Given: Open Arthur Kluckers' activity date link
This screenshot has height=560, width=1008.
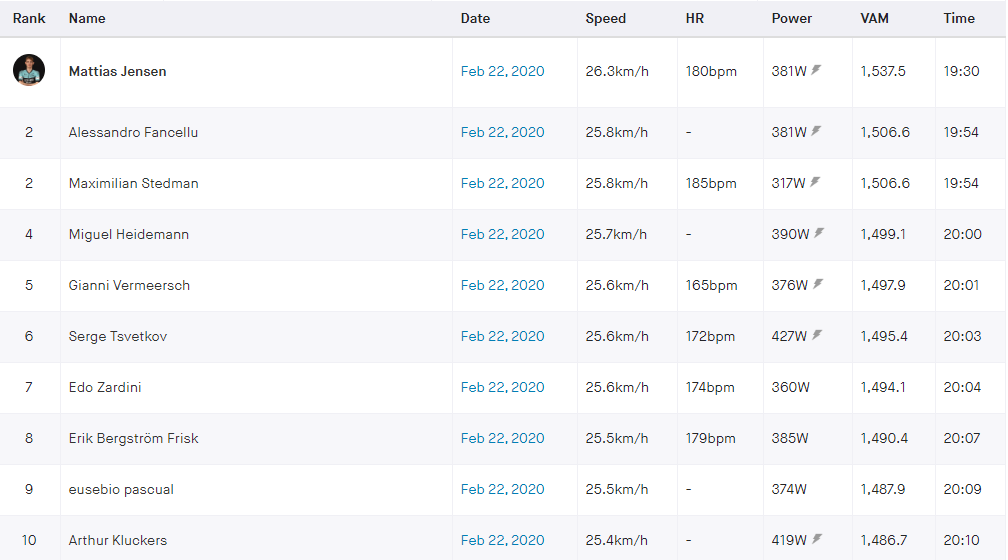Looking at the screenshot, I should pyautogui.click(x=502, y=540).
